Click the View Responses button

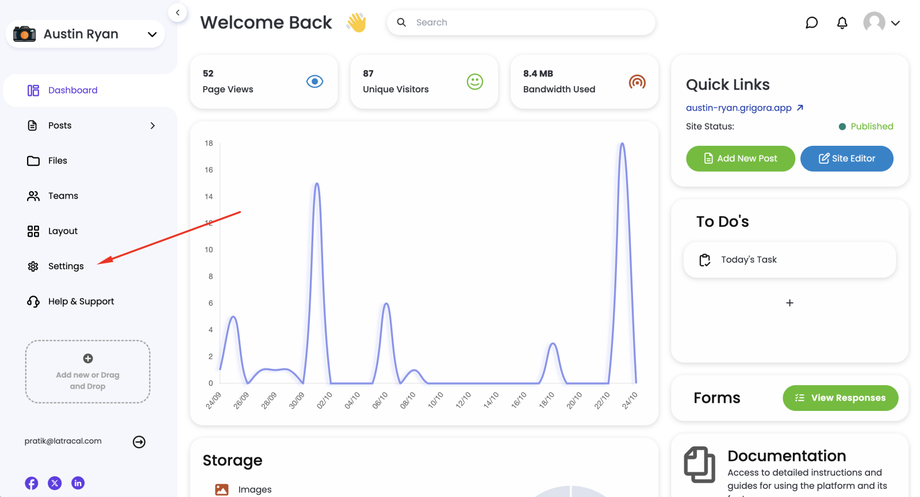pos(840,398)
